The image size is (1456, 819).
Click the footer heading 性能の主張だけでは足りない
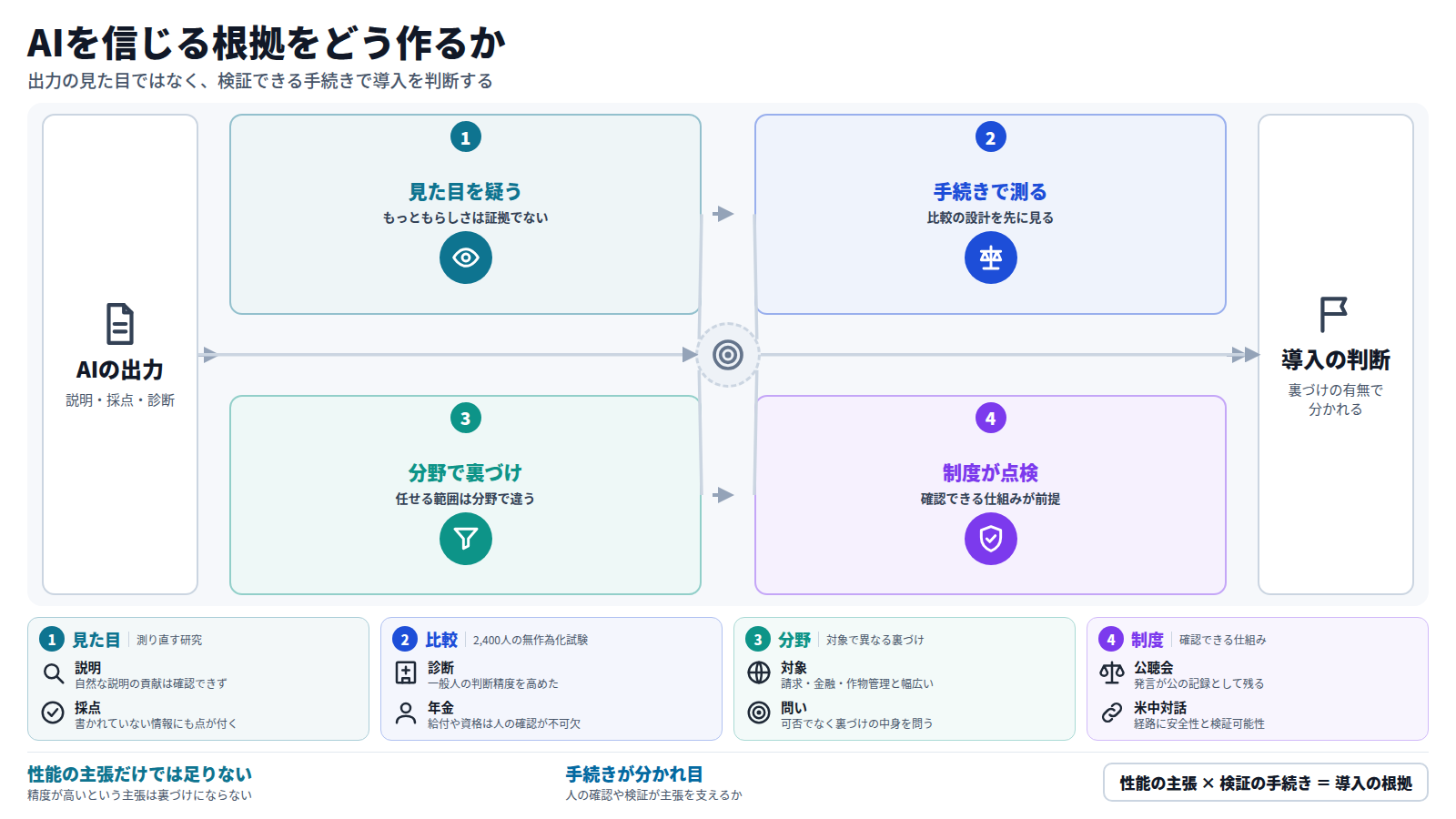tap(139, 774)
